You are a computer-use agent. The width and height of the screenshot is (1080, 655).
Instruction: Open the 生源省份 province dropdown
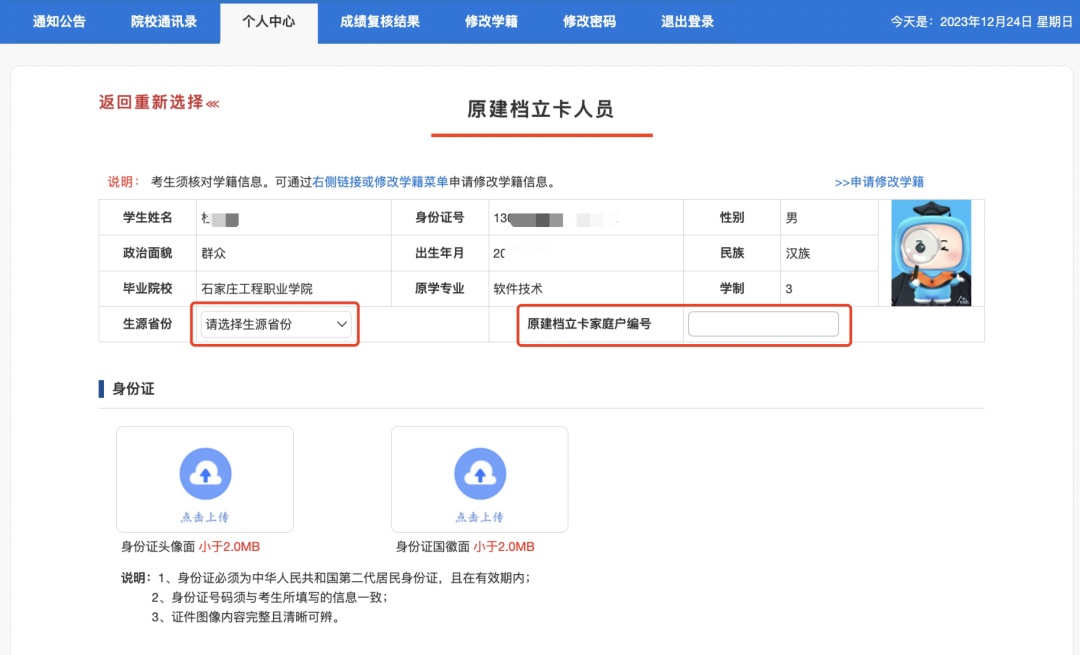click(277, 324)
